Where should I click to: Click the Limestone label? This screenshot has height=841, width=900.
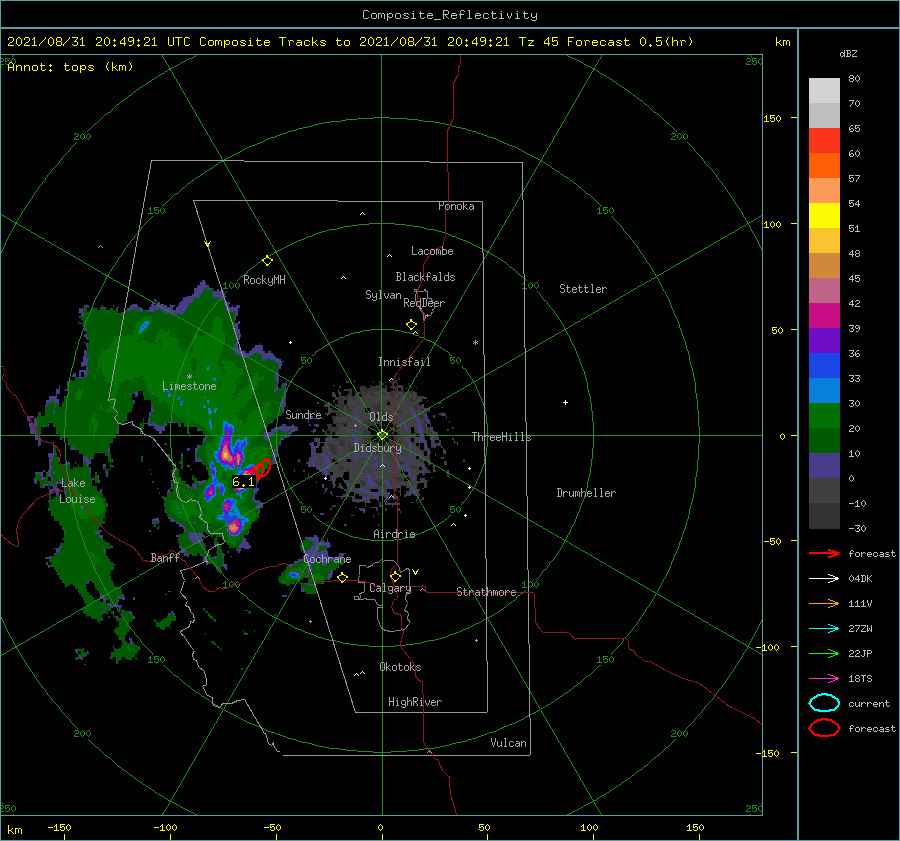click(x=189, y=386)
